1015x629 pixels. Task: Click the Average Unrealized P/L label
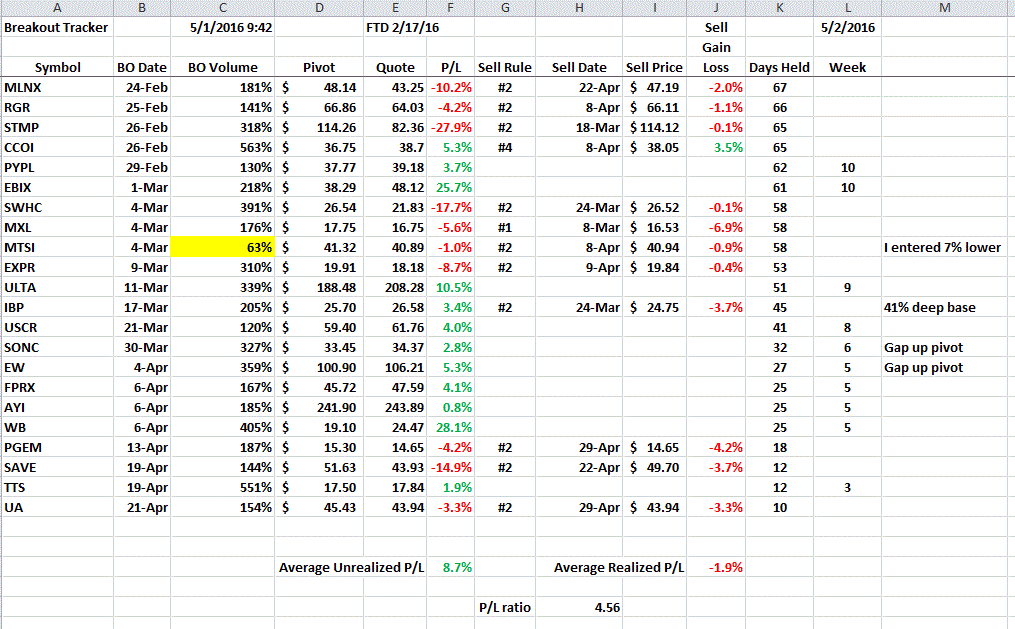click(x=351, y=568)
